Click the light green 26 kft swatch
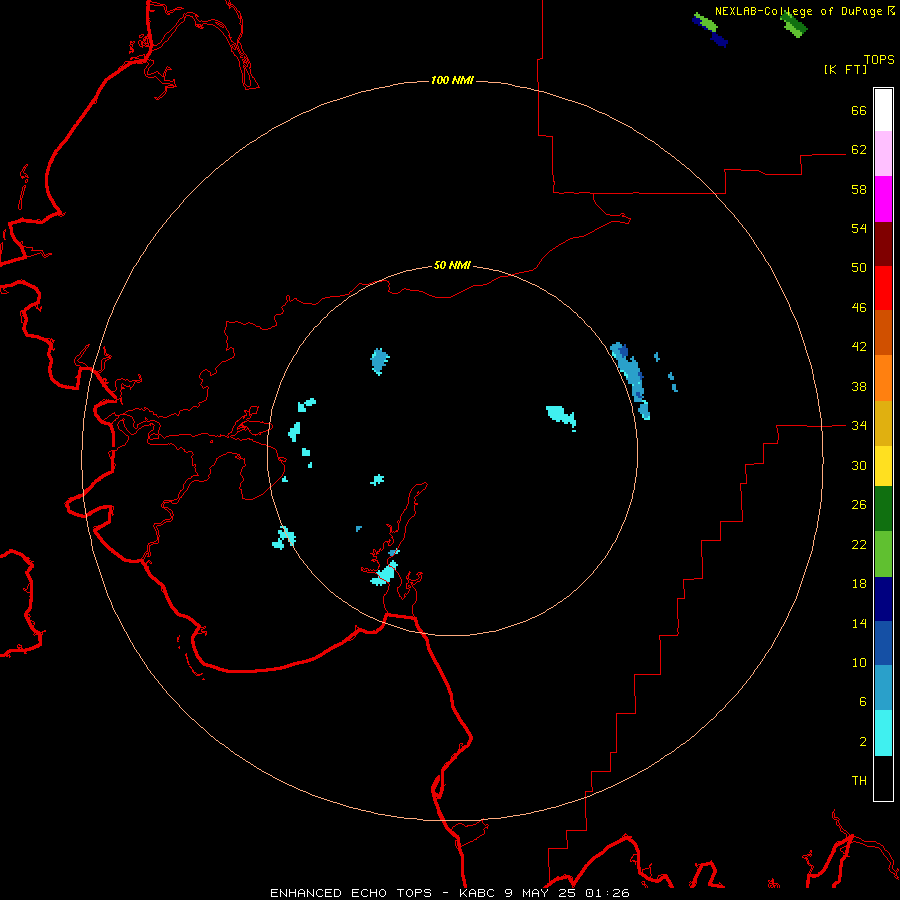 click(x=883, y=554)
